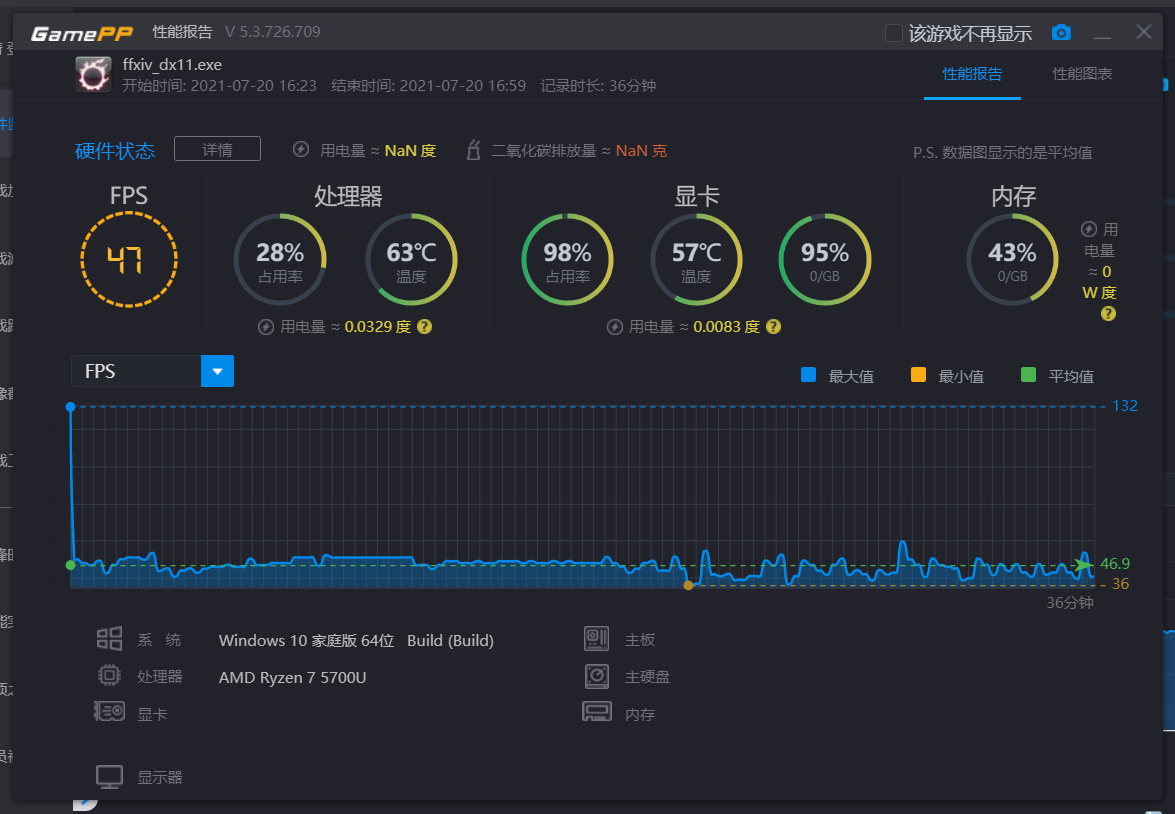
Task: Click the CO2 bottle icon beside 二氧化碳排放量
Action: click(x=473, y=149)
